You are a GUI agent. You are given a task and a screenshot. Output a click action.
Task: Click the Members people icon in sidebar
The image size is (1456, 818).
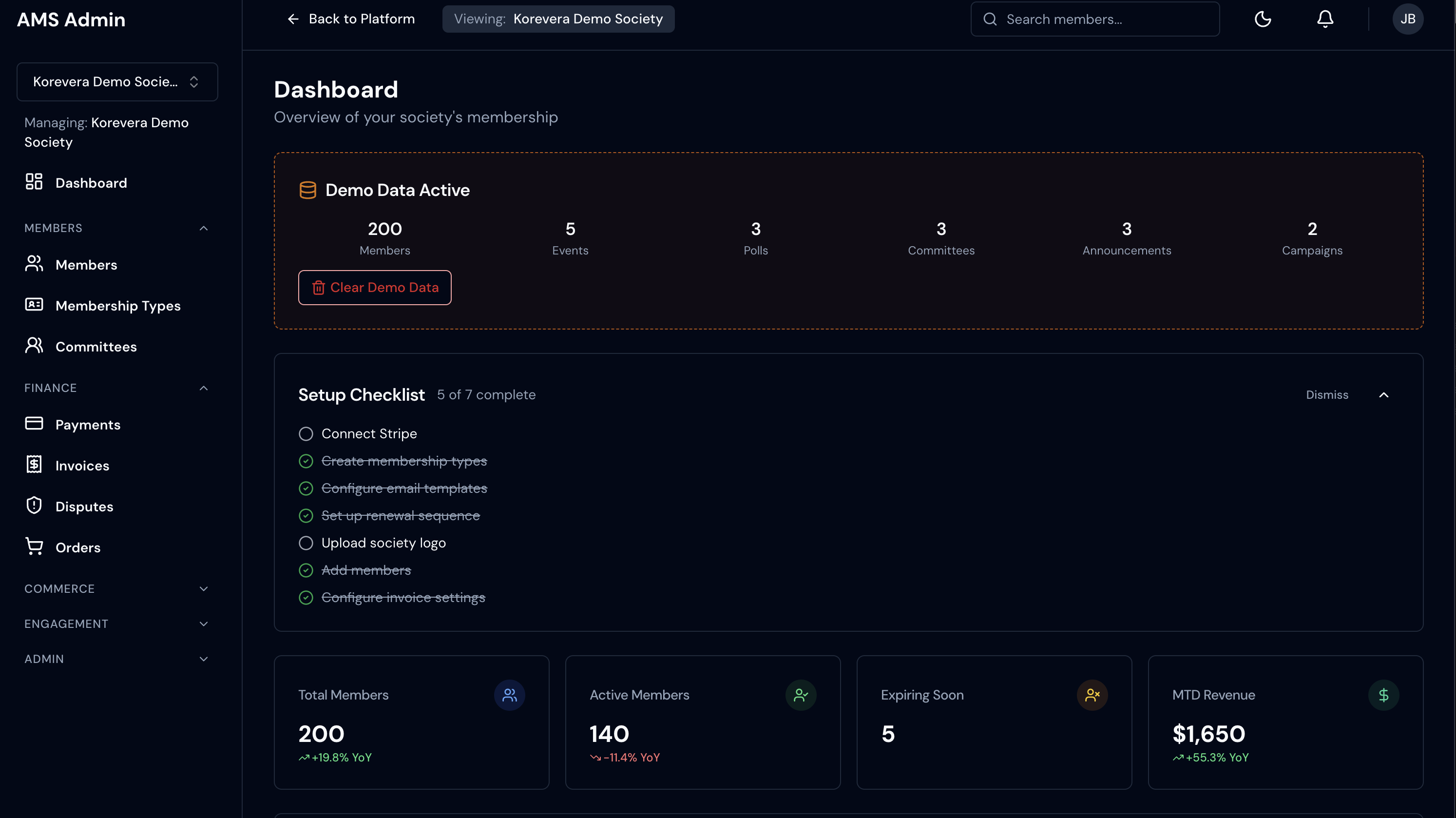pyautogui.click(x=34, y=263)
